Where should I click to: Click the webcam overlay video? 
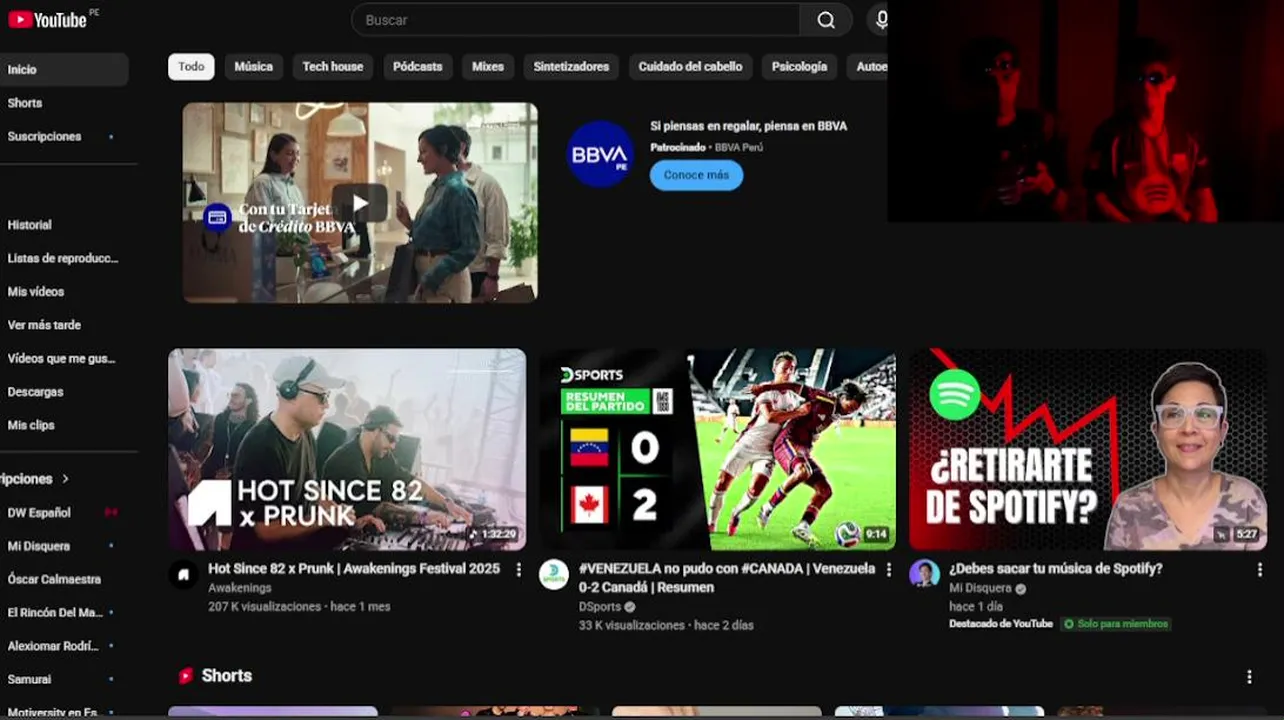(1085, 111)
